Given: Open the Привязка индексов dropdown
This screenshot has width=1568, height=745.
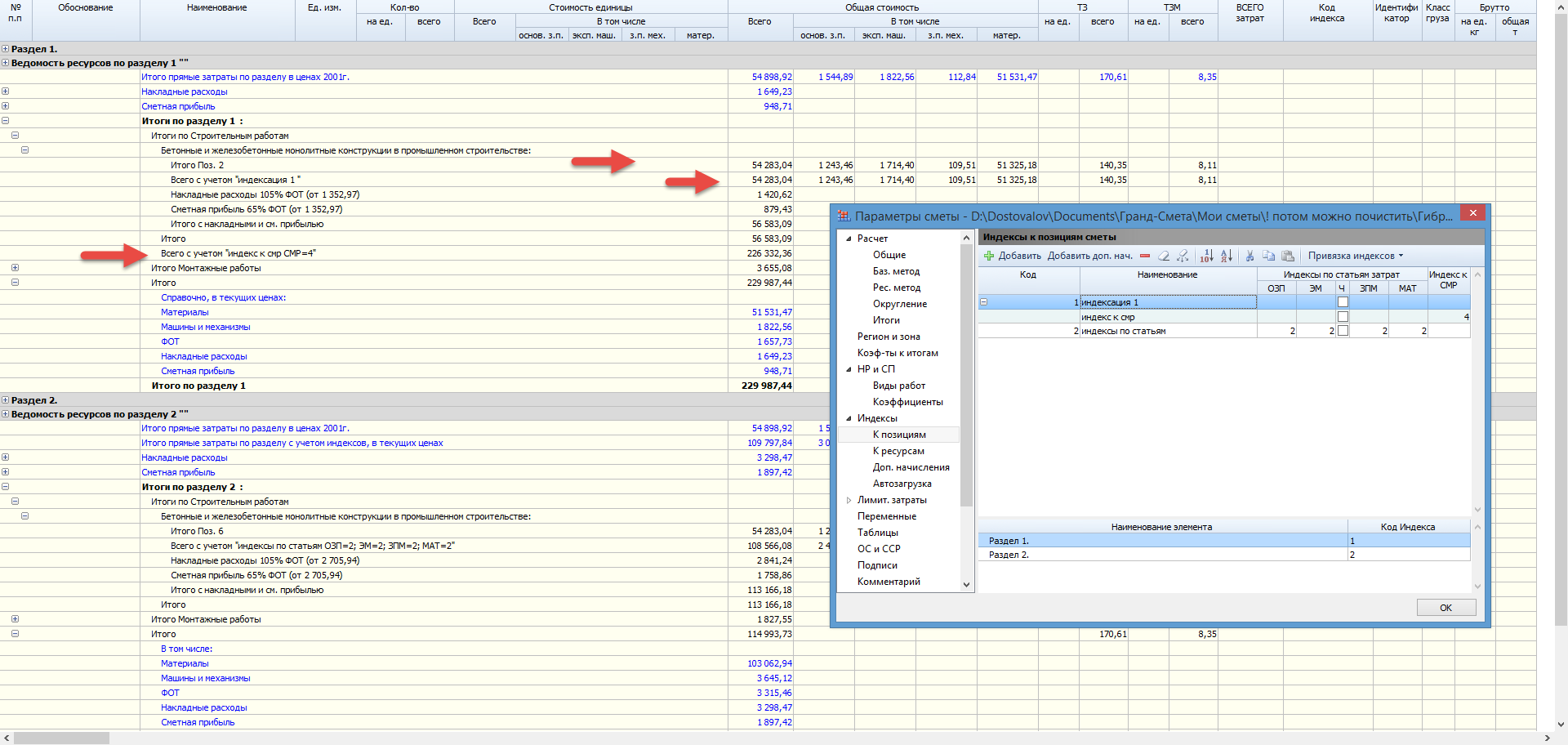Looking at the screenshot, I should tap(1355, 256).
